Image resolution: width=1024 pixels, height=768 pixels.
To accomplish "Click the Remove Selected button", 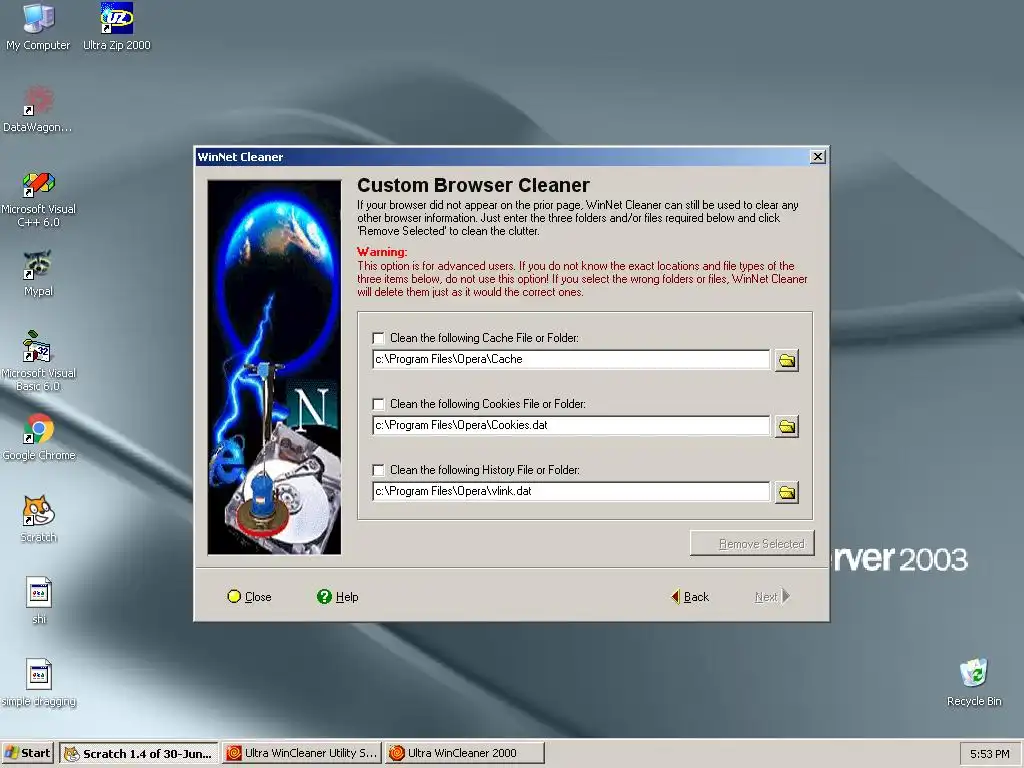I will pyautogui.click(x=752, y=543).
